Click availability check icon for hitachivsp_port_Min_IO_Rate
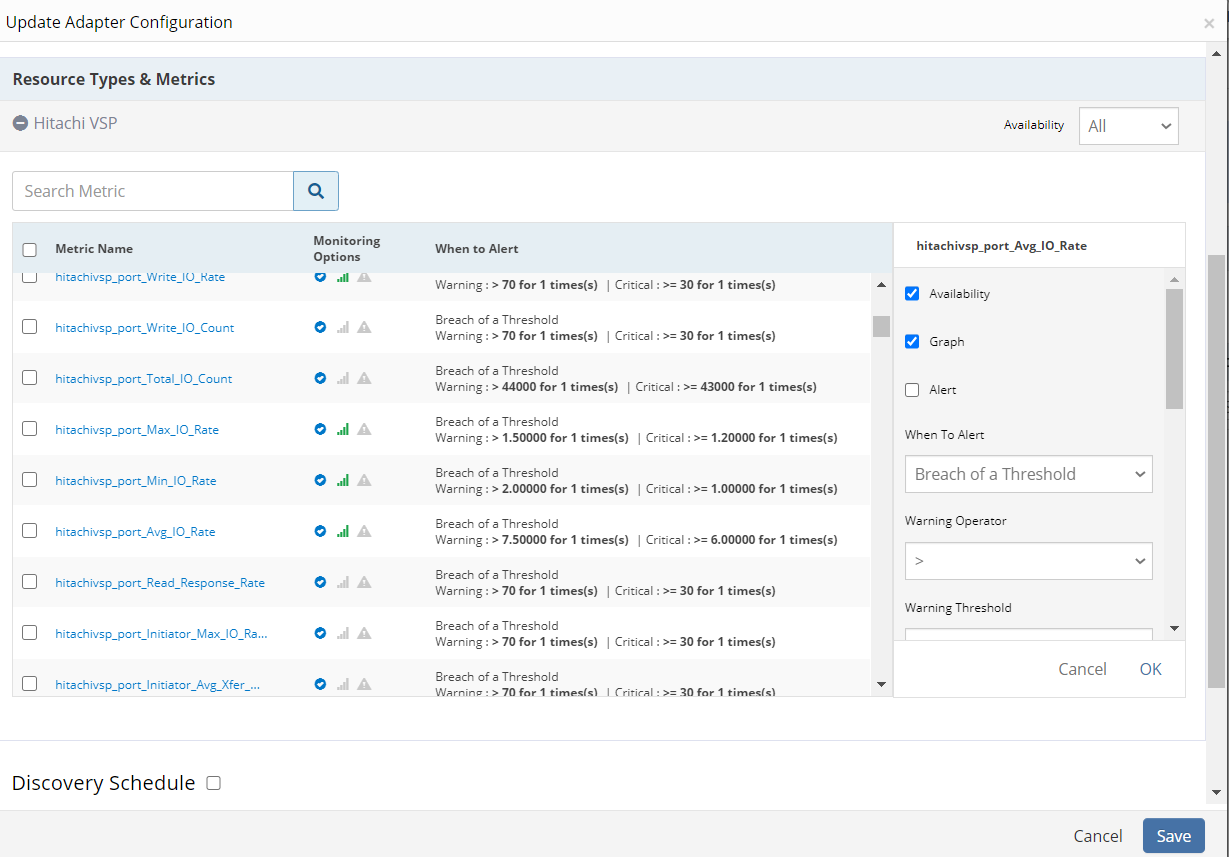 pos(320,480)
